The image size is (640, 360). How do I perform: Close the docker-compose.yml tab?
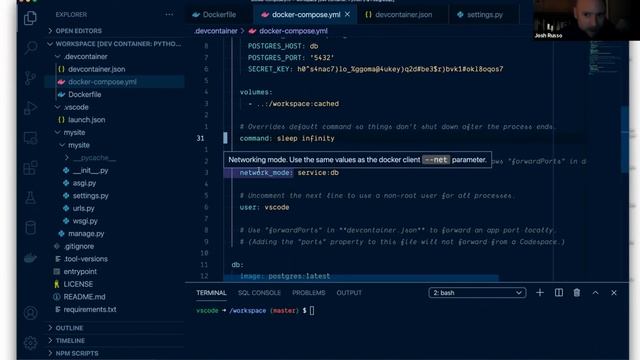pyautogui.click(x=347, y=14)
